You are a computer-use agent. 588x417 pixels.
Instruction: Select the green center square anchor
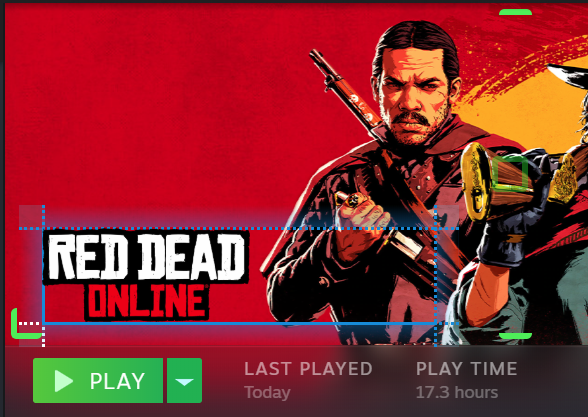pos(510,174)
